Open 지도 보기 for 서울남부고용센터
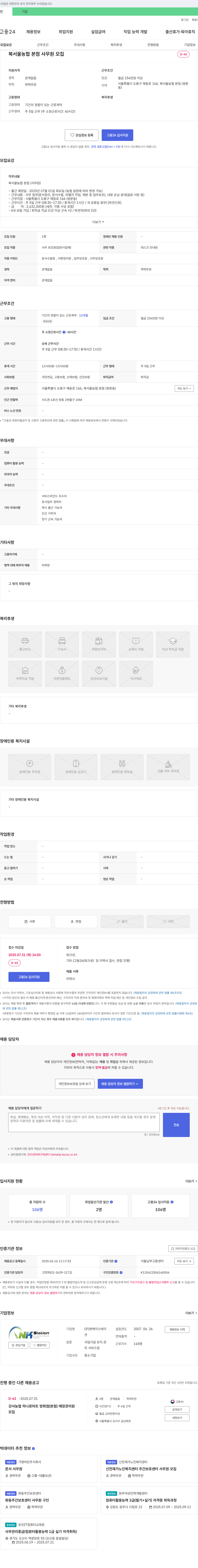 (x=184, y=1261)
